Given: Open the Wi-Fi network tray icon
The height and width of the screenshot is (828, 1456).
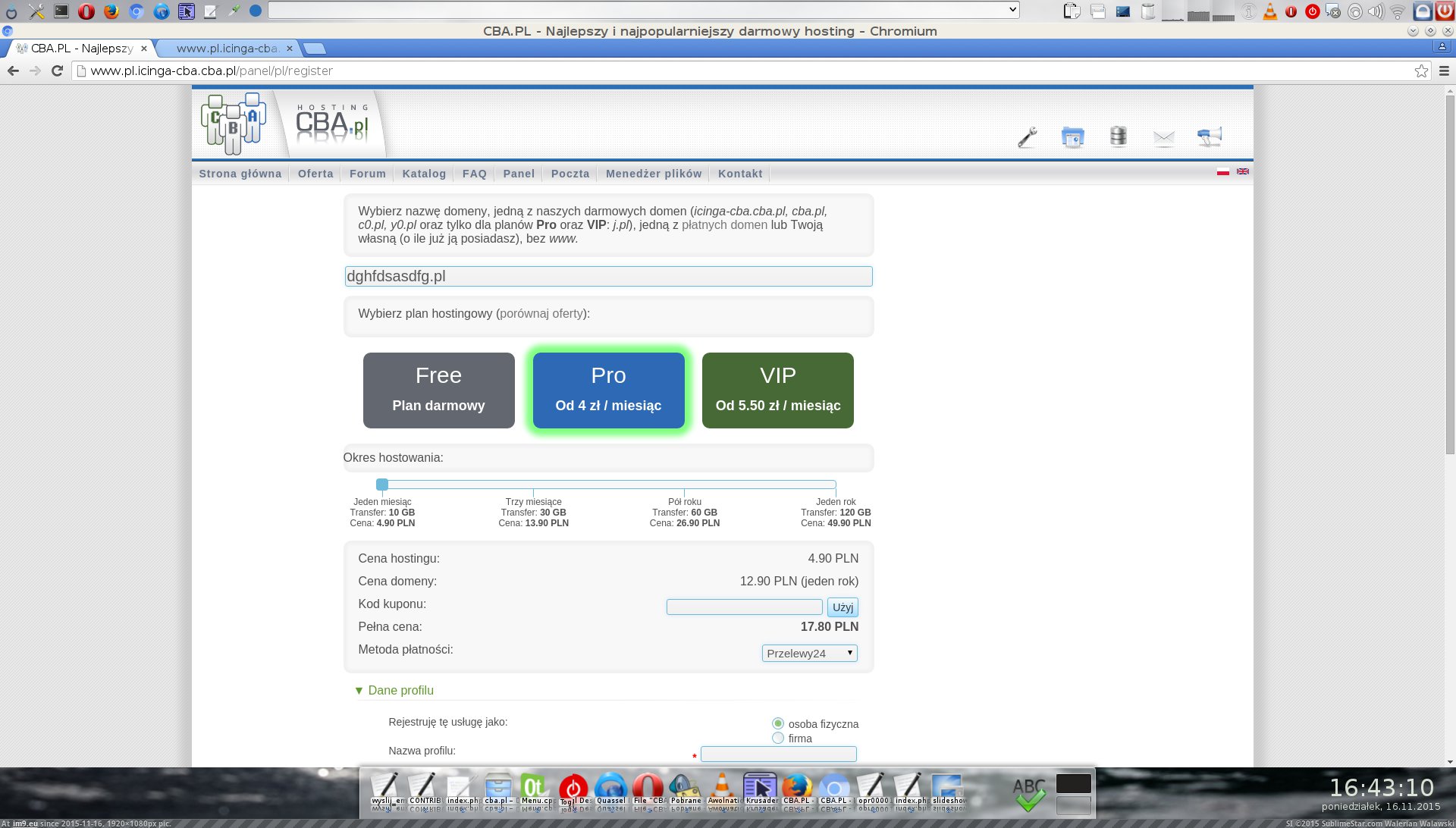Looking at the screenshot, I should (1398, 11).
